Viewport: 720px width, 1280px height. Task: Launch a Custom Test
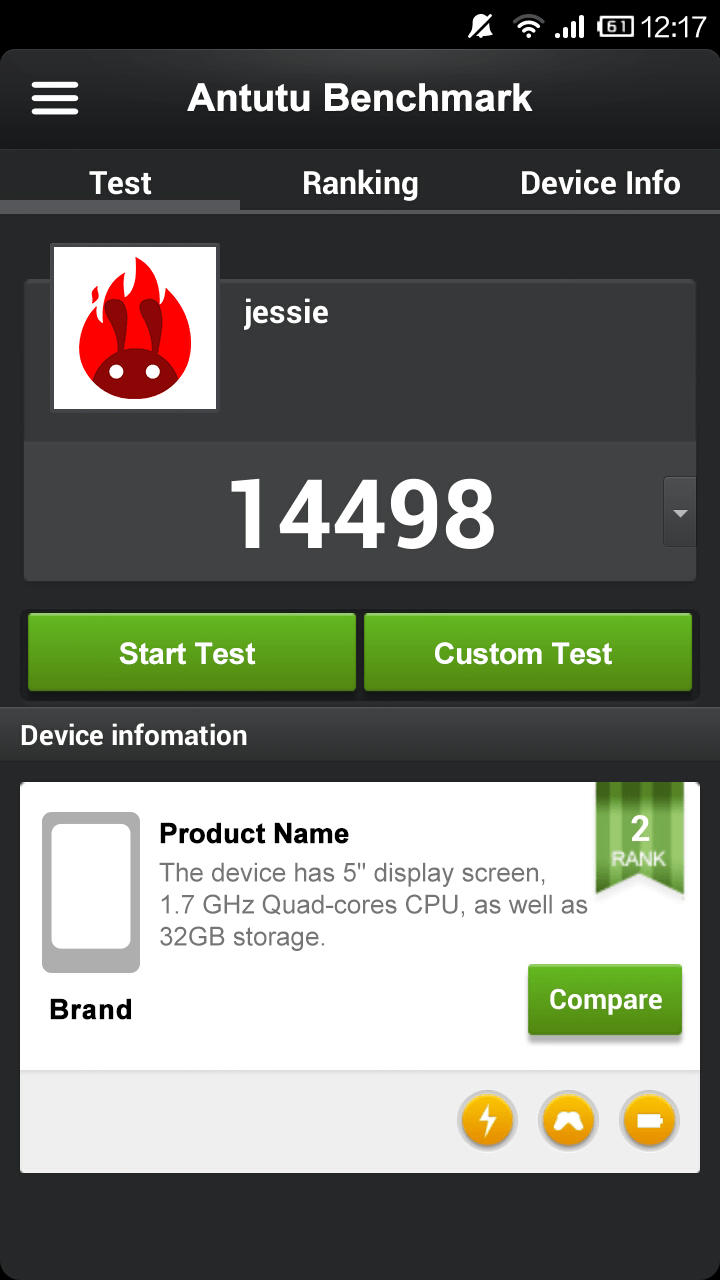click(x=527, y=652)
